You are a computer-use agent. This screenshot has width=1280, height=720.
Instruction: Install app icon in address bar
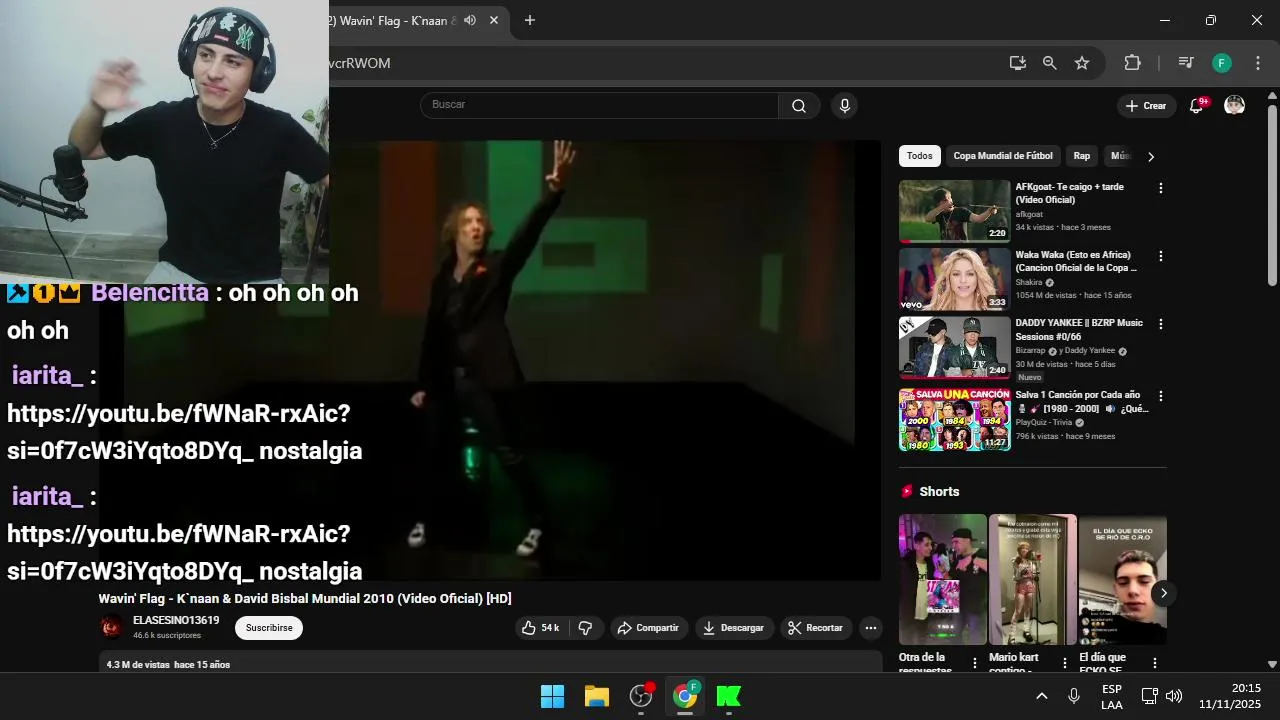point(1017,63)
